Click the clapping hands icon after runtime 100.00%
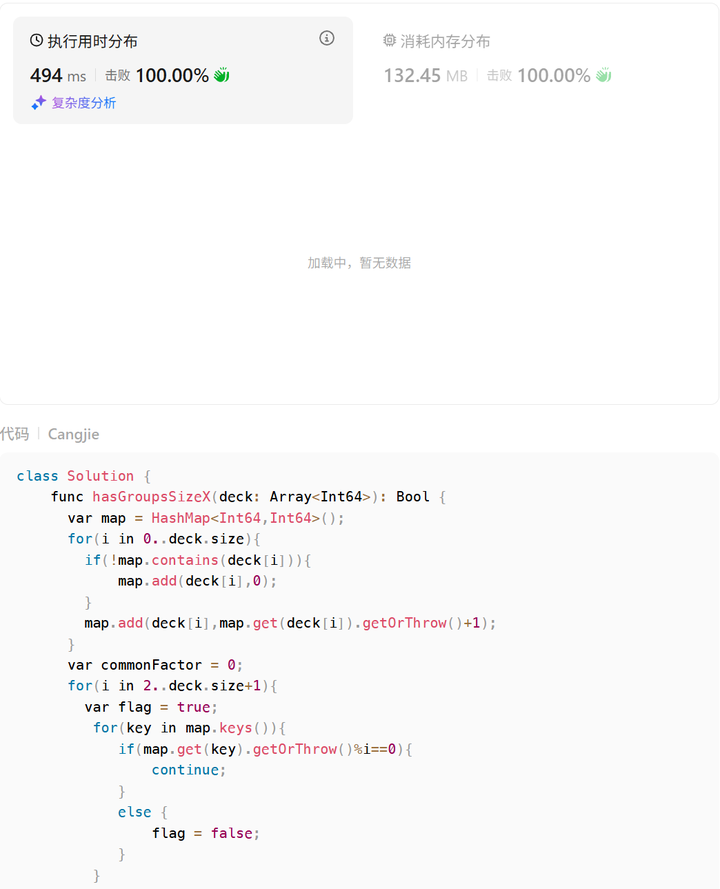720x889 pixels. coord(222,75)
